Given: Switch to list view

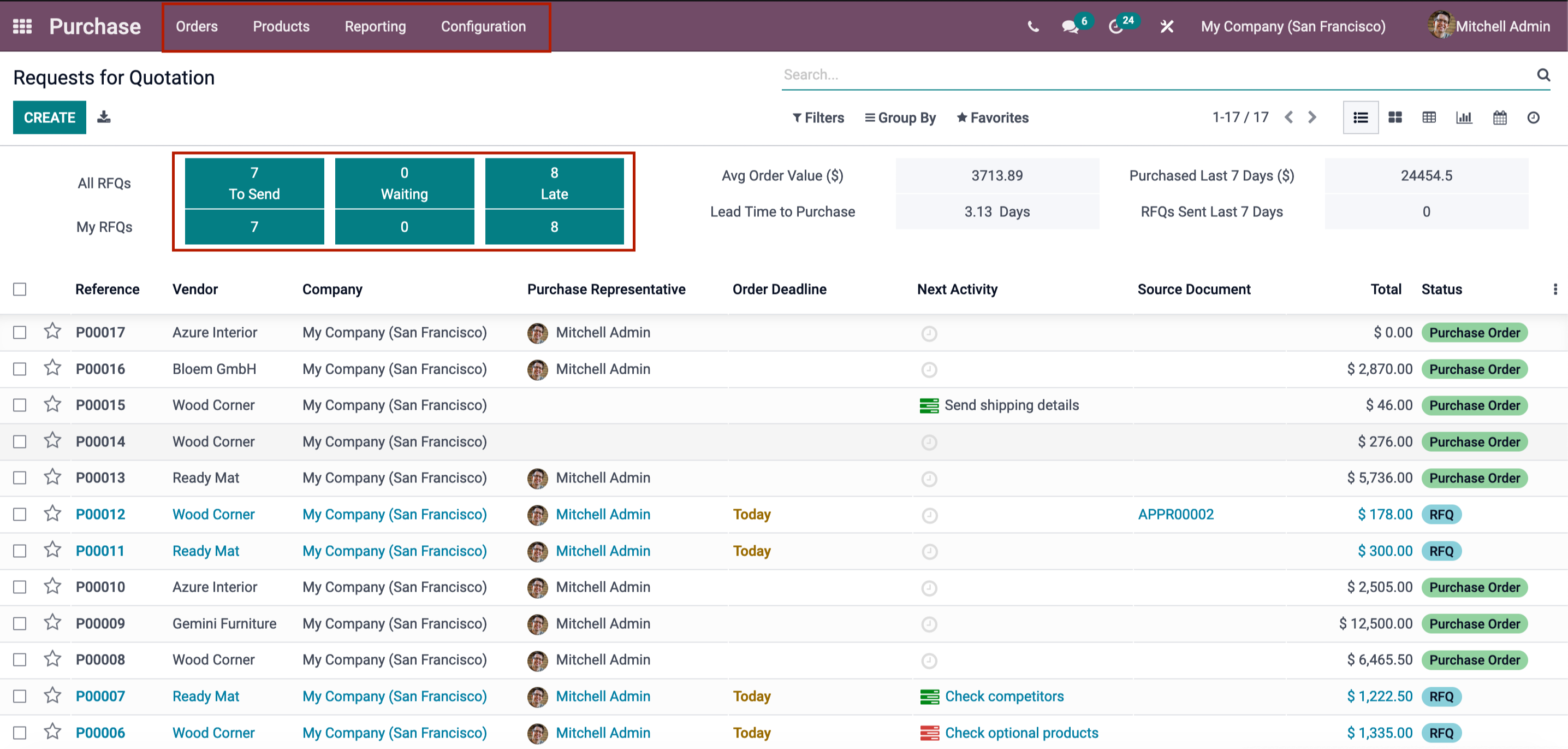Looking at the screenshot, I should [x=1361, y=117].
